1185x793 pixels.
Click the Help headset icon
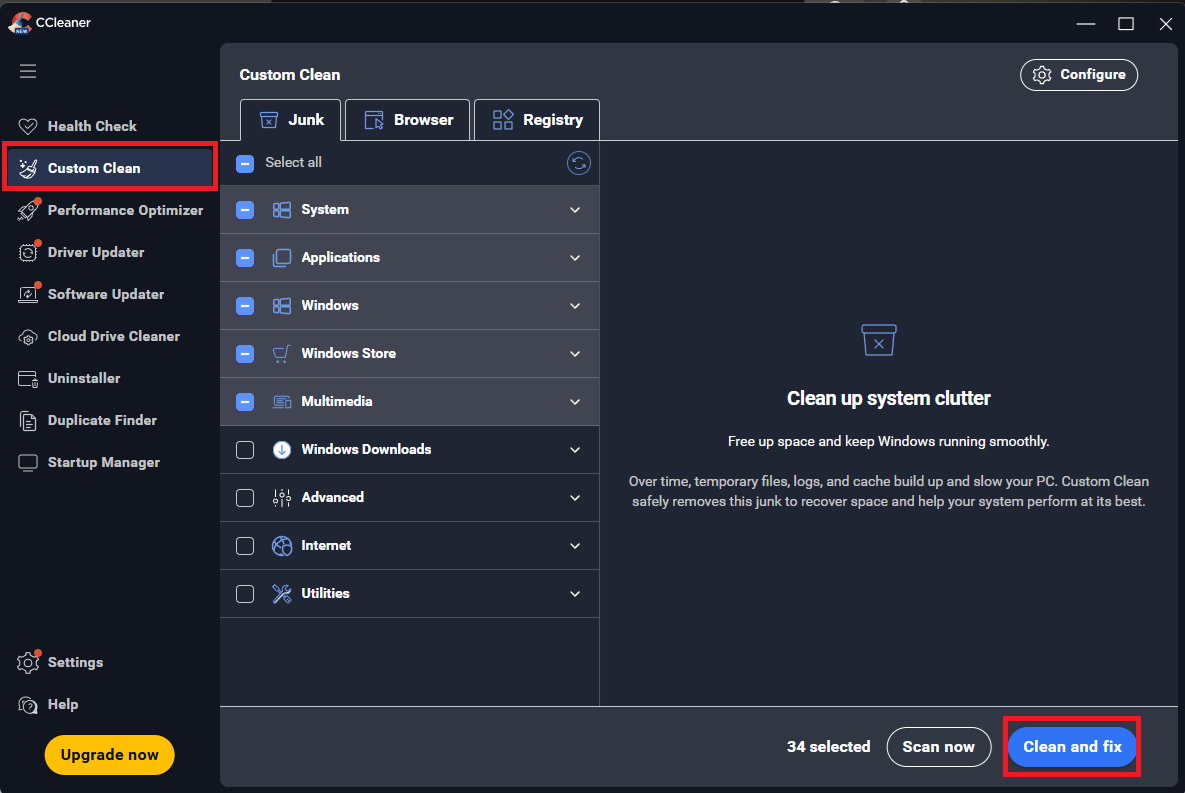pos(28,705)
